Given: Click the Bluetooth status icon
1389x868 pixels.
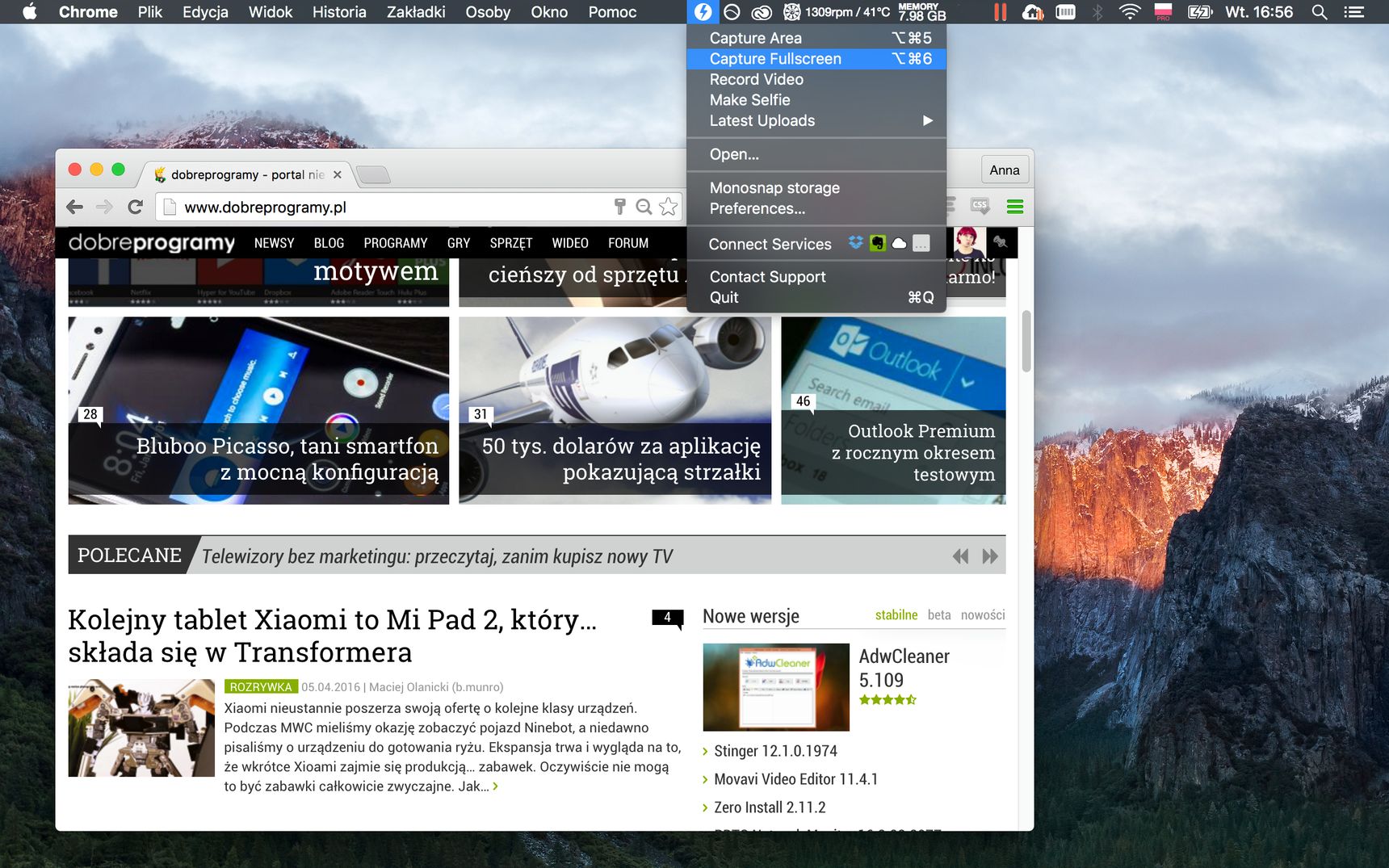Looking at the screenshot, I should tap(1097, 12).
